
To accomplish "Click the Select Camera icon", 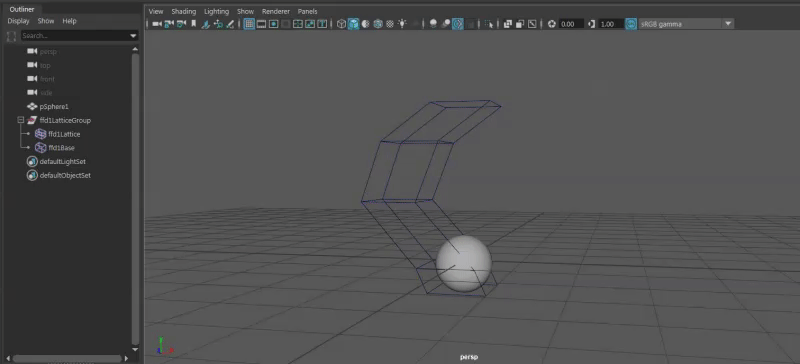I will click(156, 24).
